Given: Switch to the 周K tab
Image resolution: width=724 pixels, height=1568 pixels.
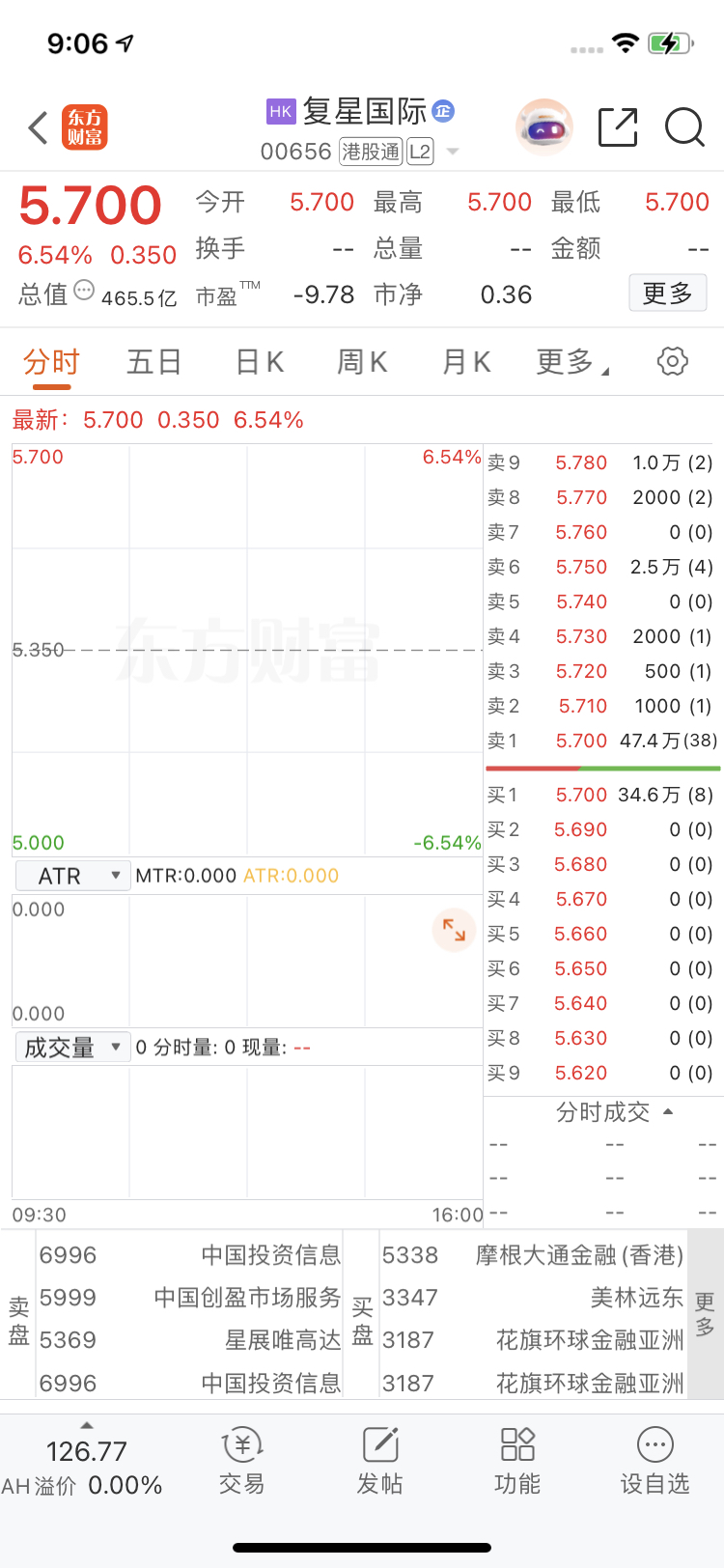Looking at the screenshot, I should [362, 362].
